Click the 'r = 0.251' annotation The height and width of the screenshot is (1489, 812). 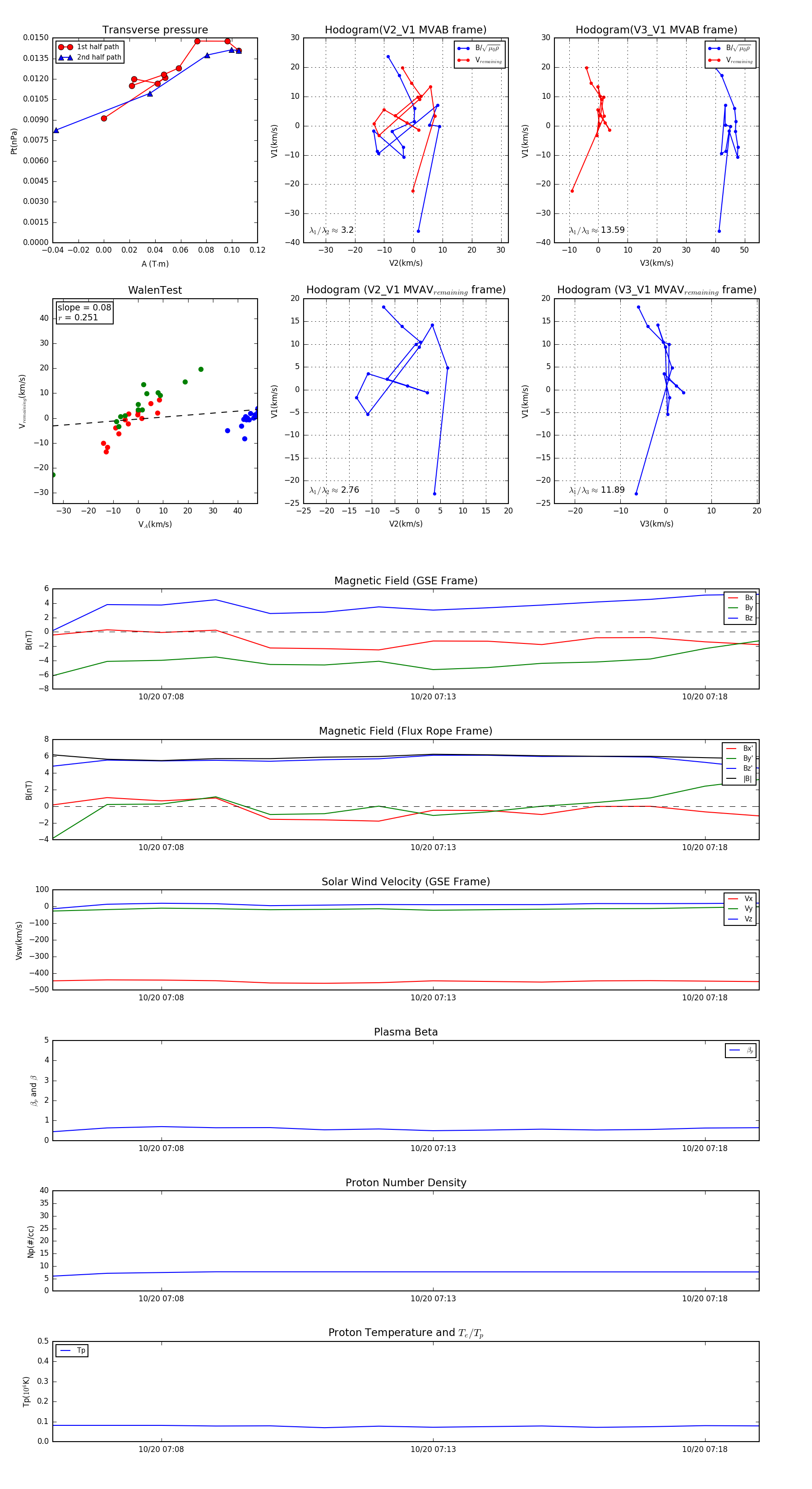click(78, 317)
